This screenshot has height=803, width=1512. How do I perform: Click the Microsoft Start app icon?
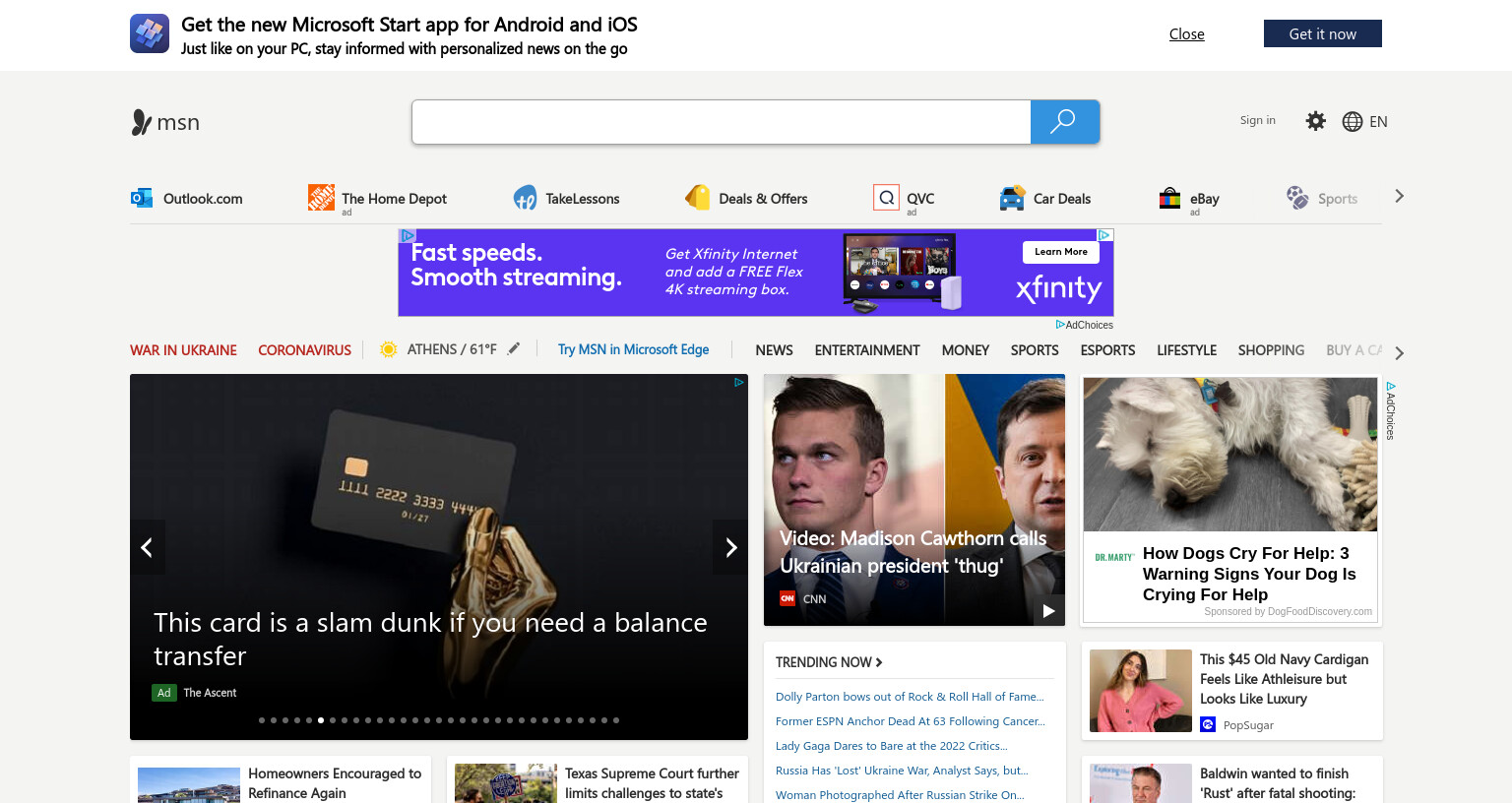coord(150,33)
